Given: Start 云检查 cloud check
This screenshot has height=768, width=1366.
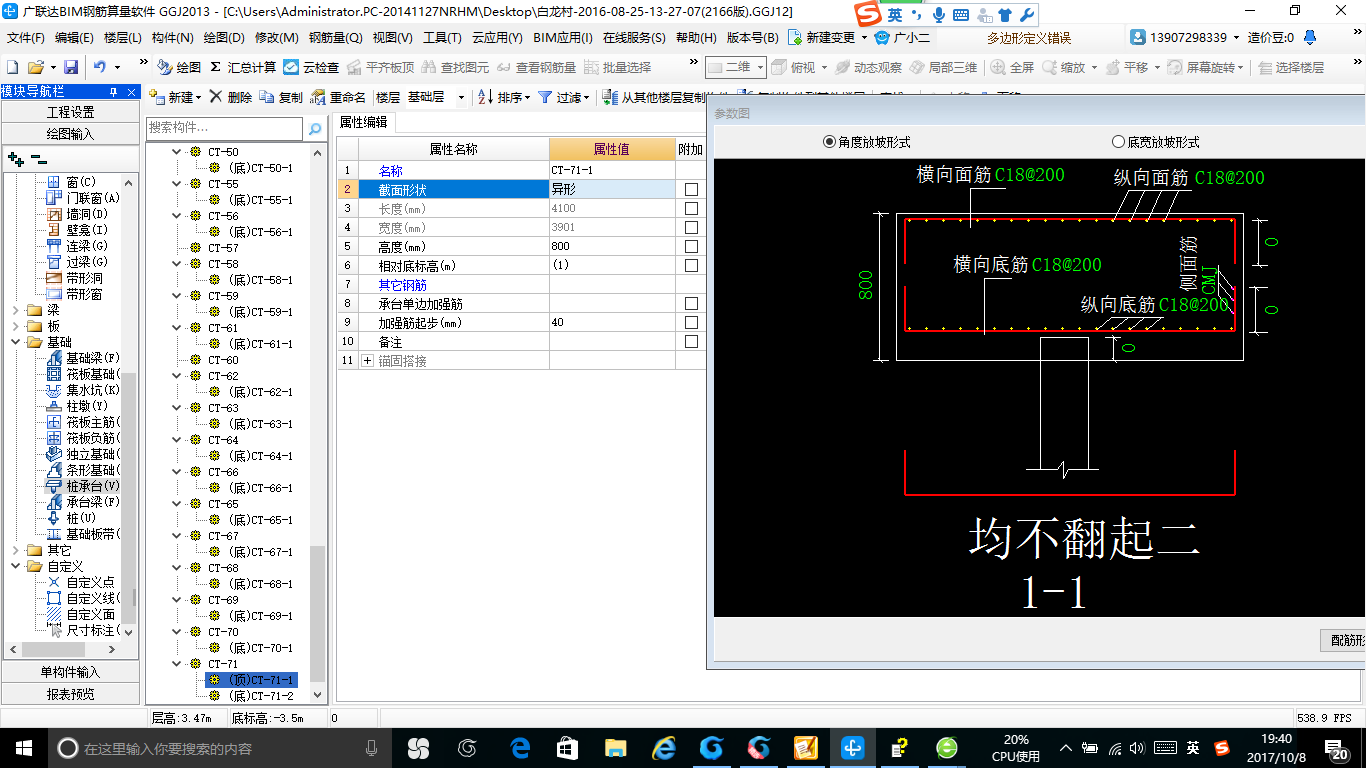Looking at the screenshot, I should pyautogui.click(x=311, y=67).
